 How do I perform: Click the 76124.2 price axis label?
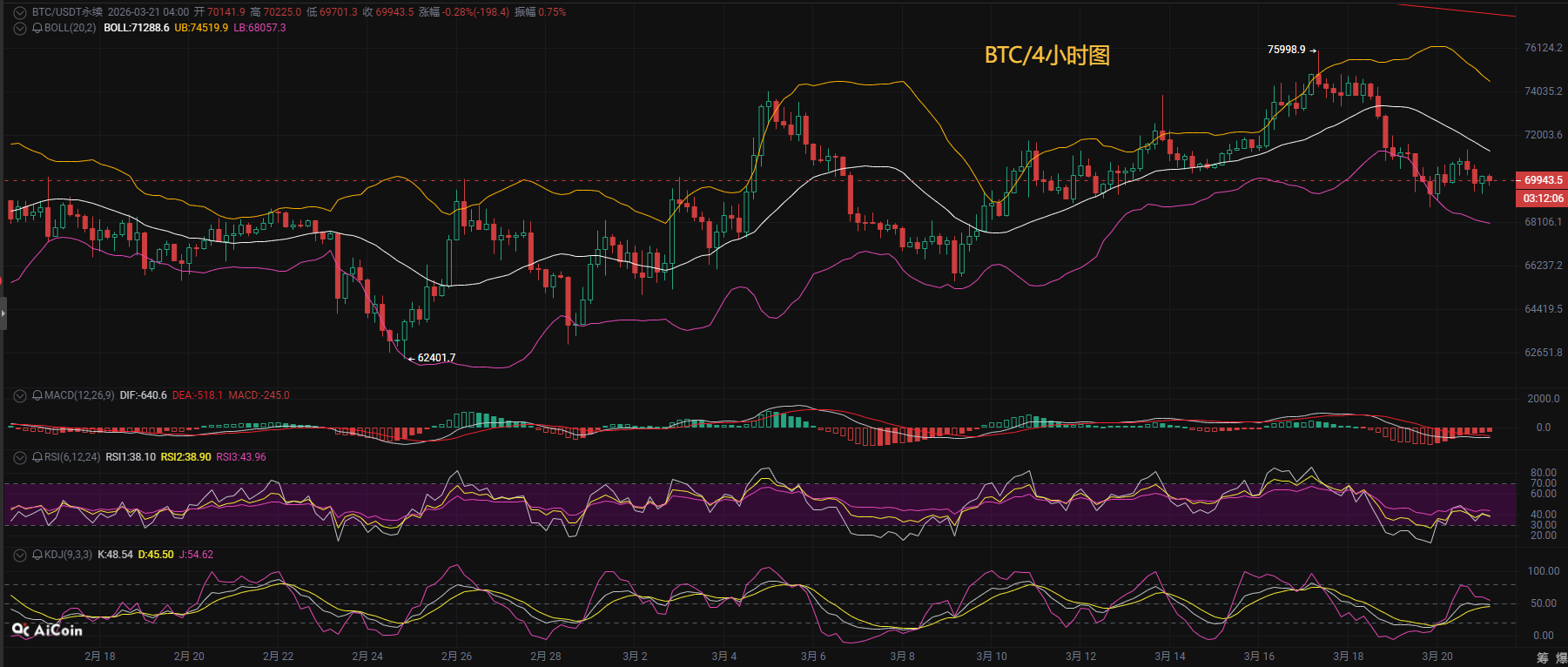tap(1544, 48)
